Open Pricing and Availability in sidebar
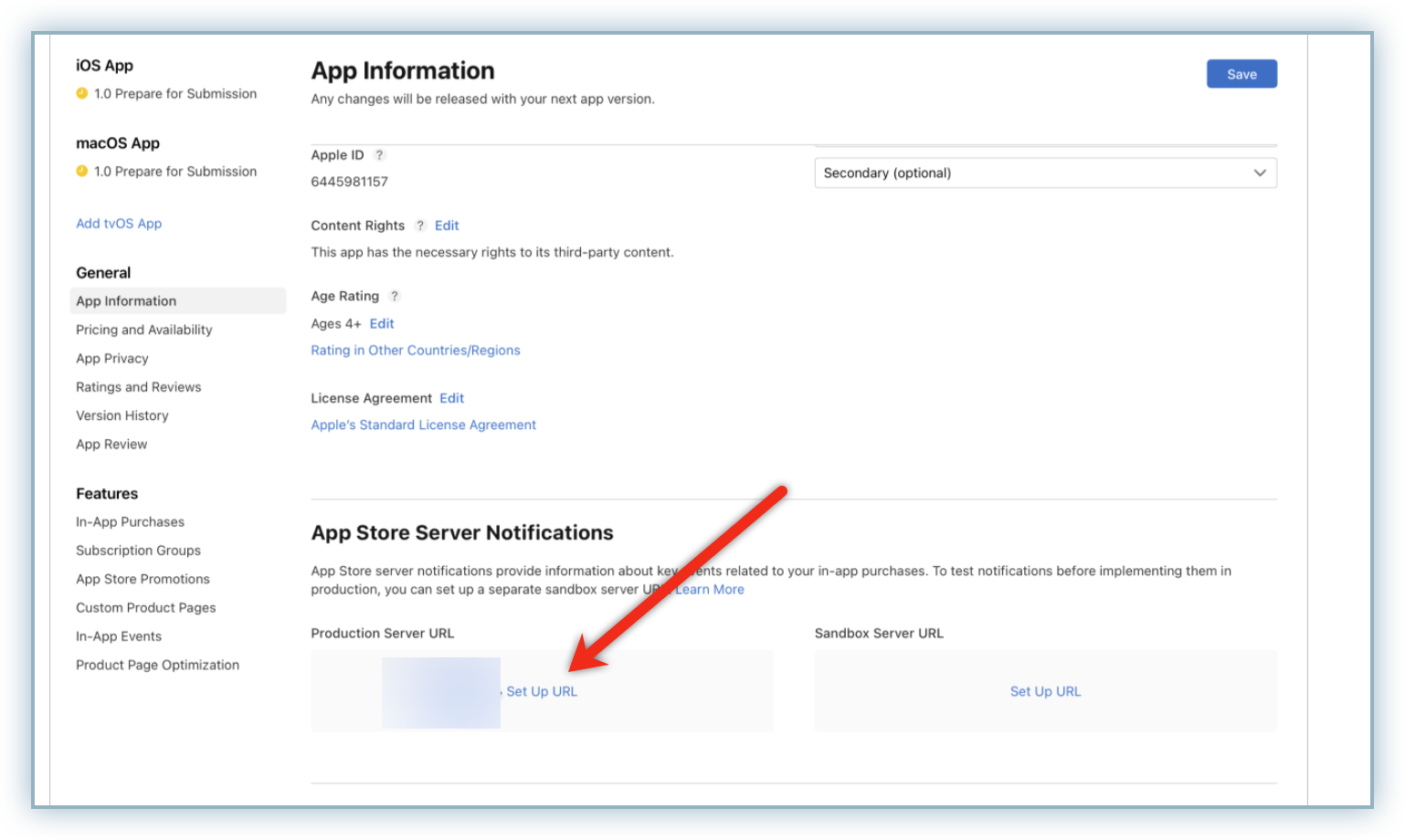Image resolution: width=1405 pixels, height=840 pixels. click(143, 330)
